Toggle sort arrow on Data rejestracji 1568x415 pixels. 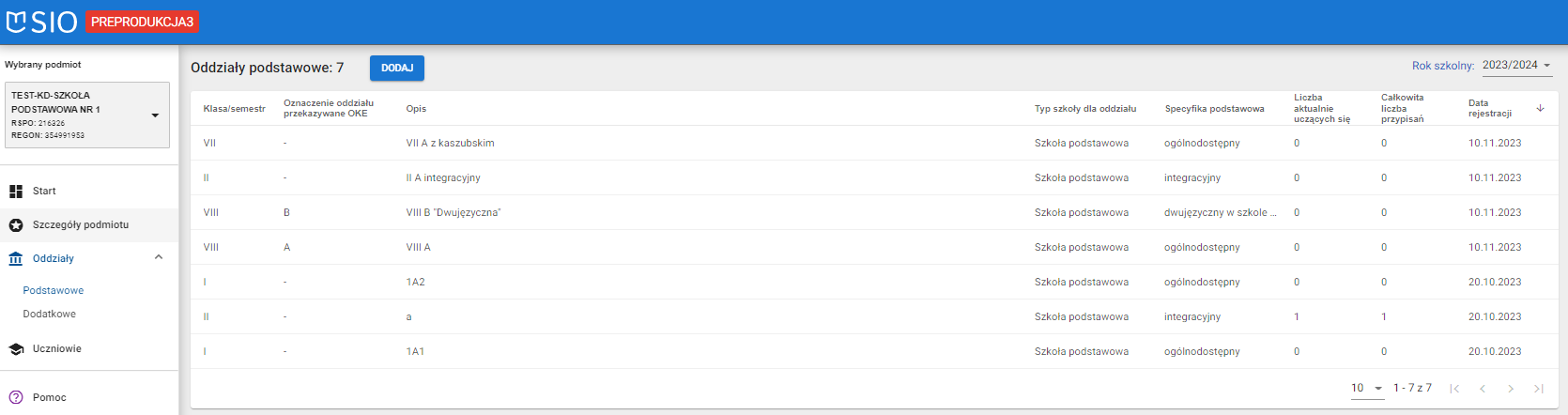click(x=1540, y=109)
